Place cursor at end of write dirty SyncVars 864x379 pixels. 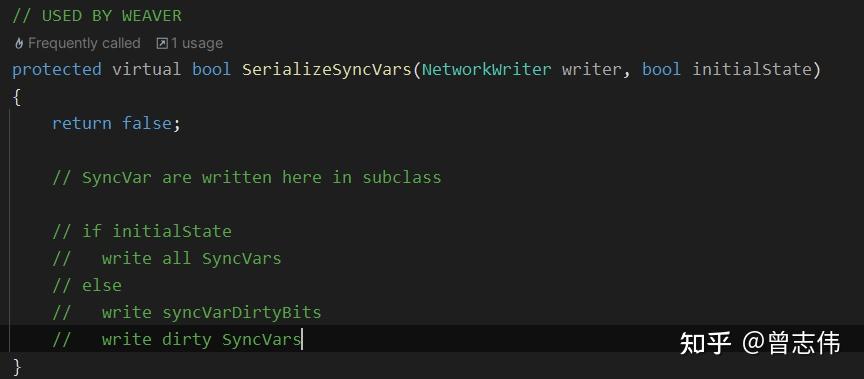(301, 339)
